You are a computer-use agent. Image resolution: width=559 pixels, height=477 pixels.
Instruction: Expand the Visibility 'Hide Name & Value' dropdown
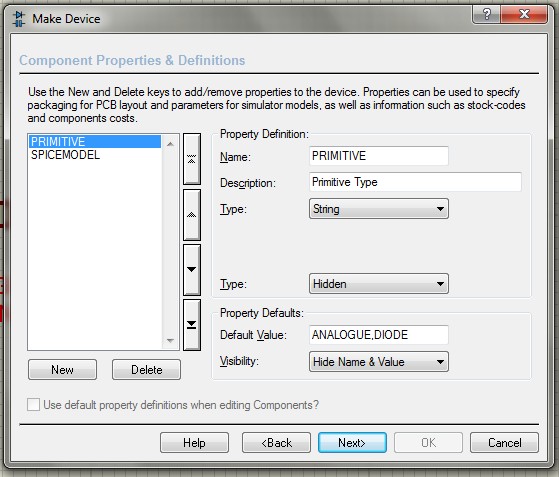click(379, 362)
